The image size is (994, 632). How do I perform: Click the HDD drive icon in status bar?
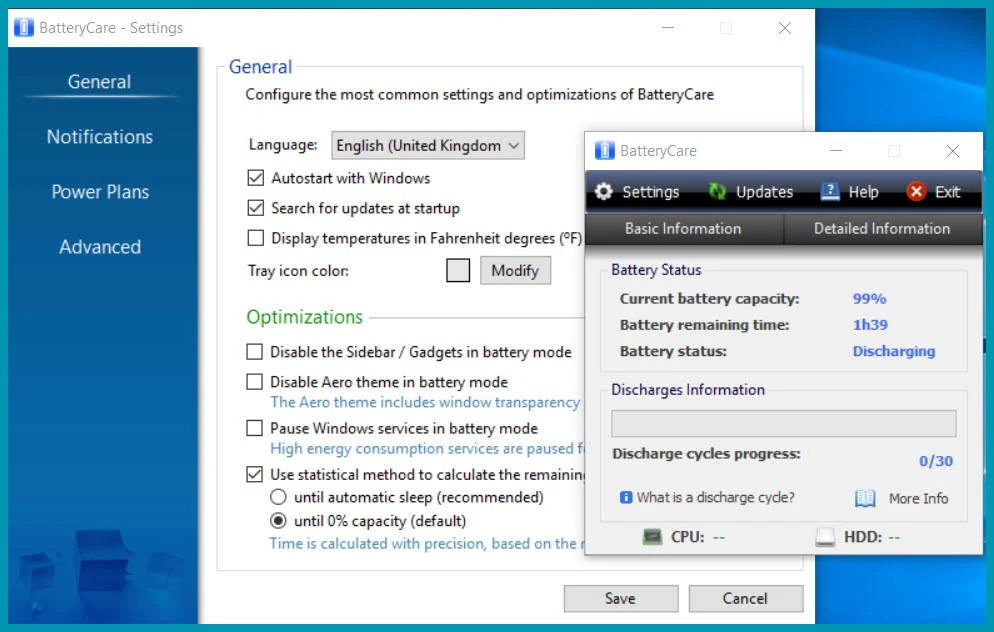[825, 537]
